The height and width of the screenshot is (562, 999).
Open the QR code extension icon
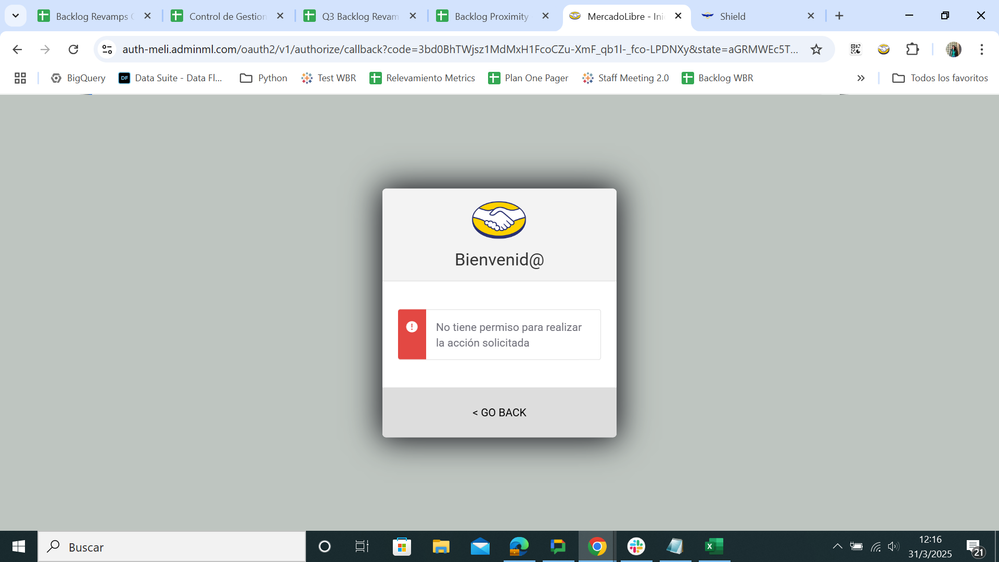856,49
